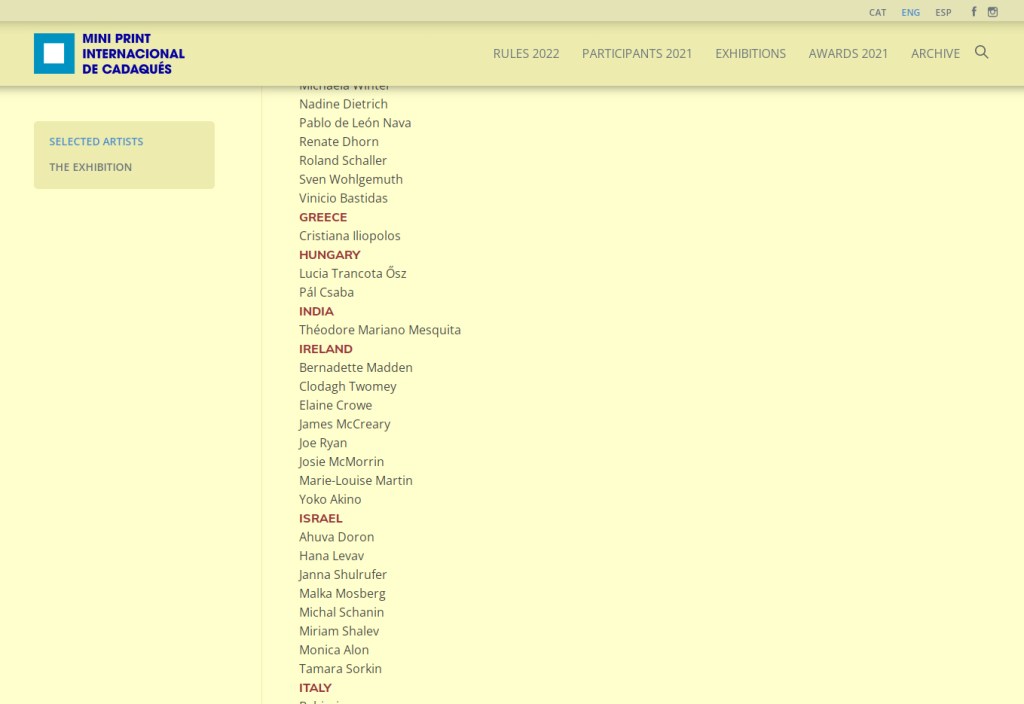Select Selected Artists in sidebar
Viewport: 1024px width, 704px height.
coord(96,142)
